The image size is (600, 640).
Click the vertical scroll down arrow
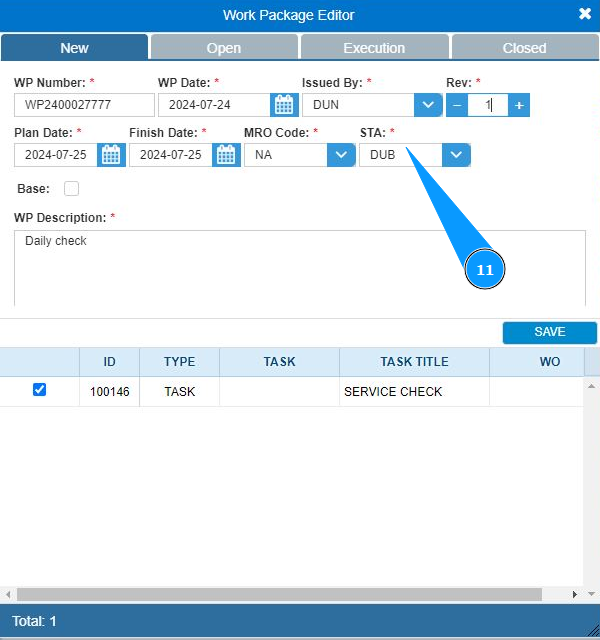coord(591,594)
